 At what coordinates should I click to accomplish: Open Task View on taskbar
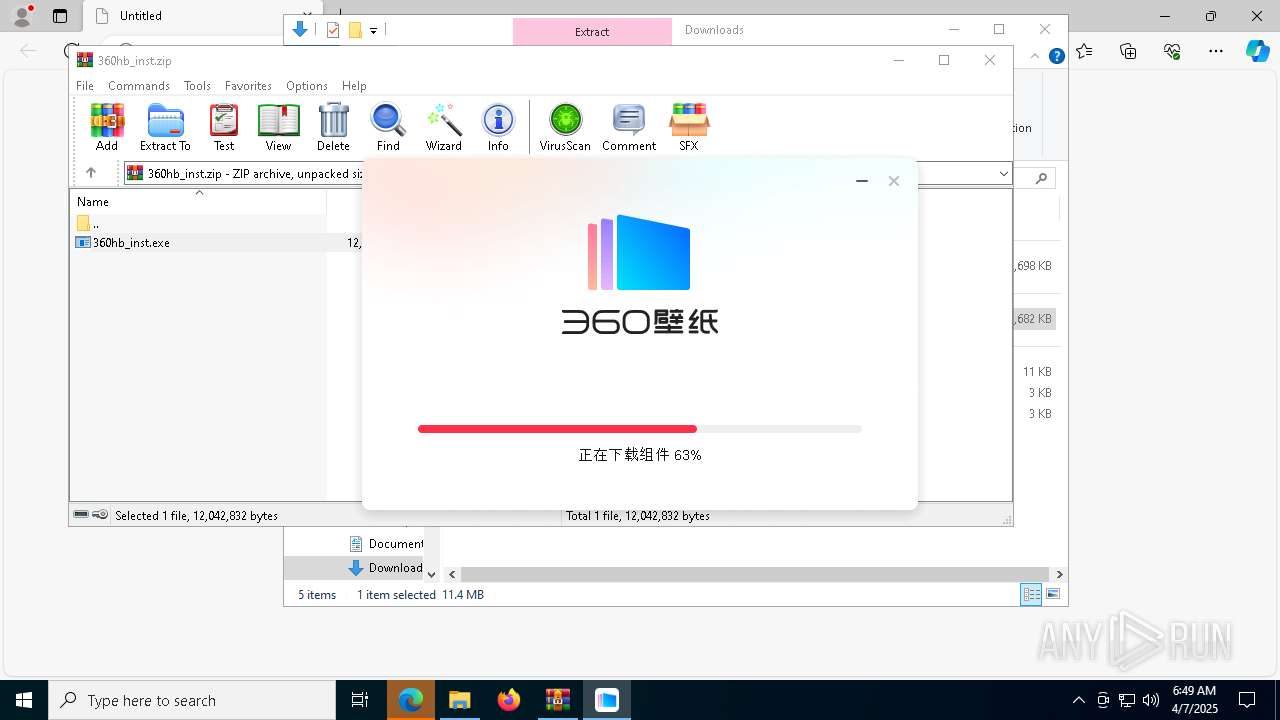click(360, 700)
